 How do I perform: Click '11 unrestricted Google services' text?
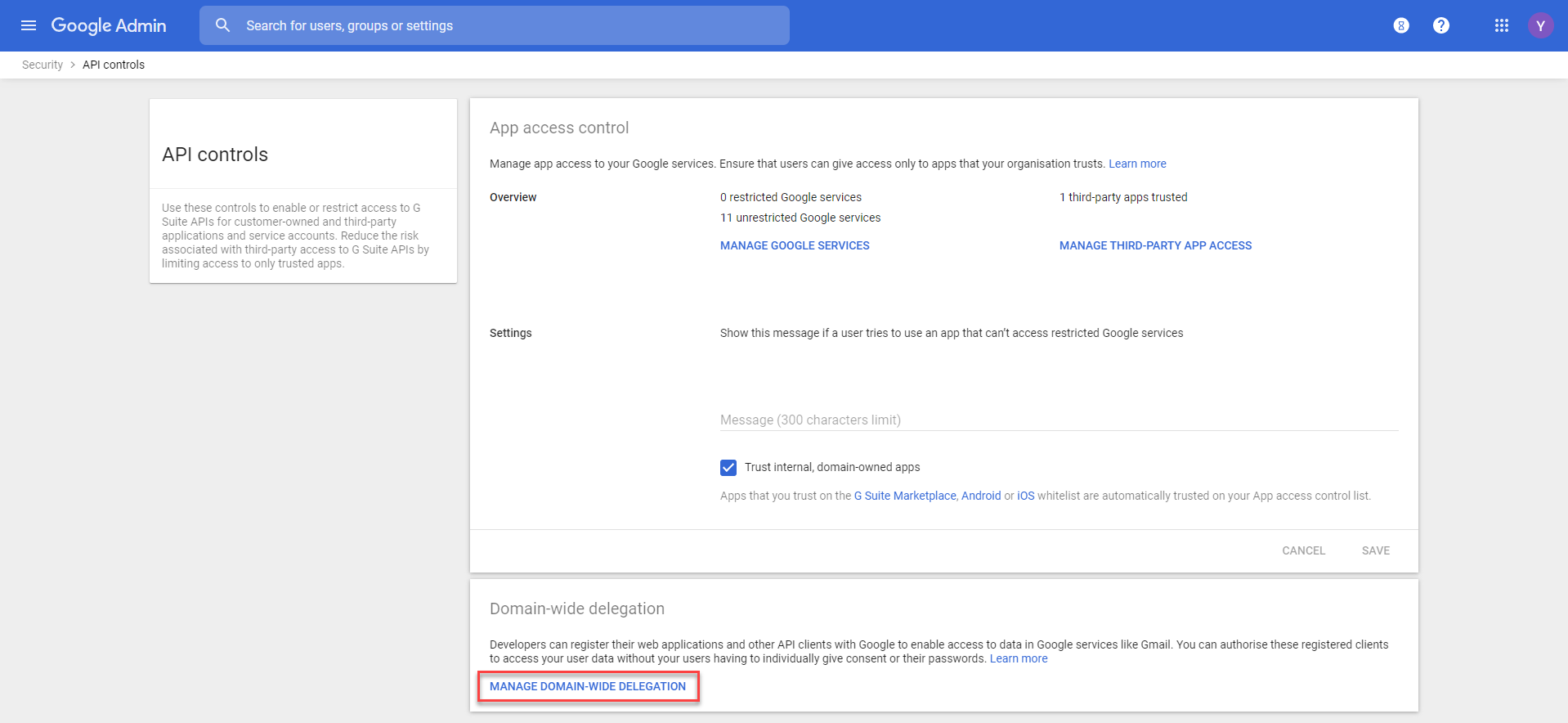[x=800, y=218]
